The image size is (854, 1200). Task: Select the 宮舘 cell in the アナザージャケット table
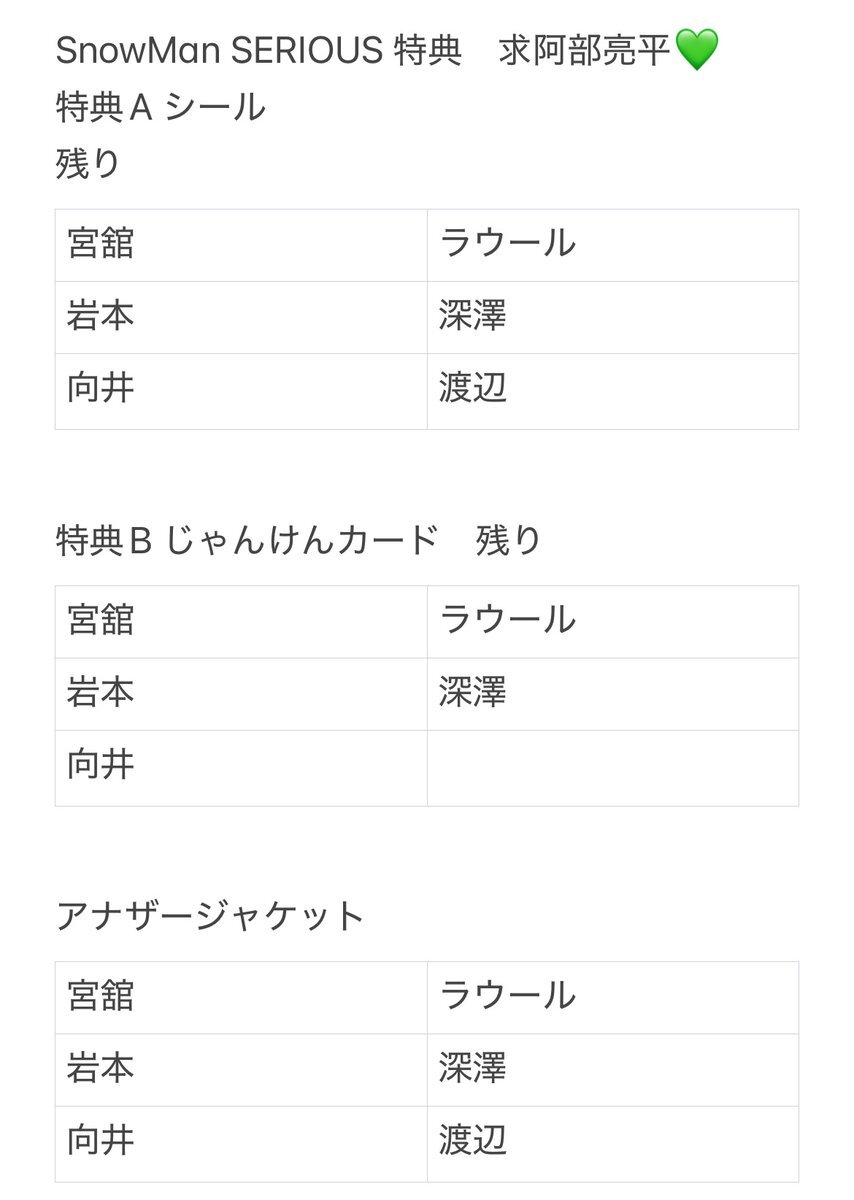(241, 997)
